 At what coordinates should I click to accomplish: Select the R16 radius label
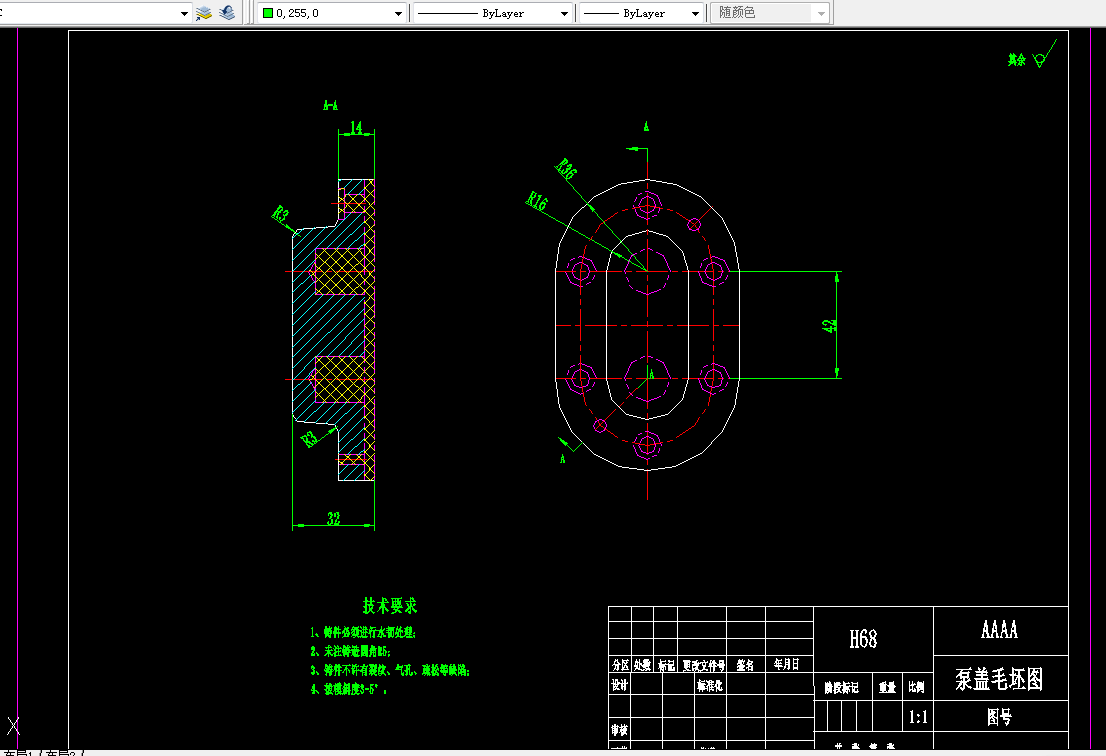537,202
